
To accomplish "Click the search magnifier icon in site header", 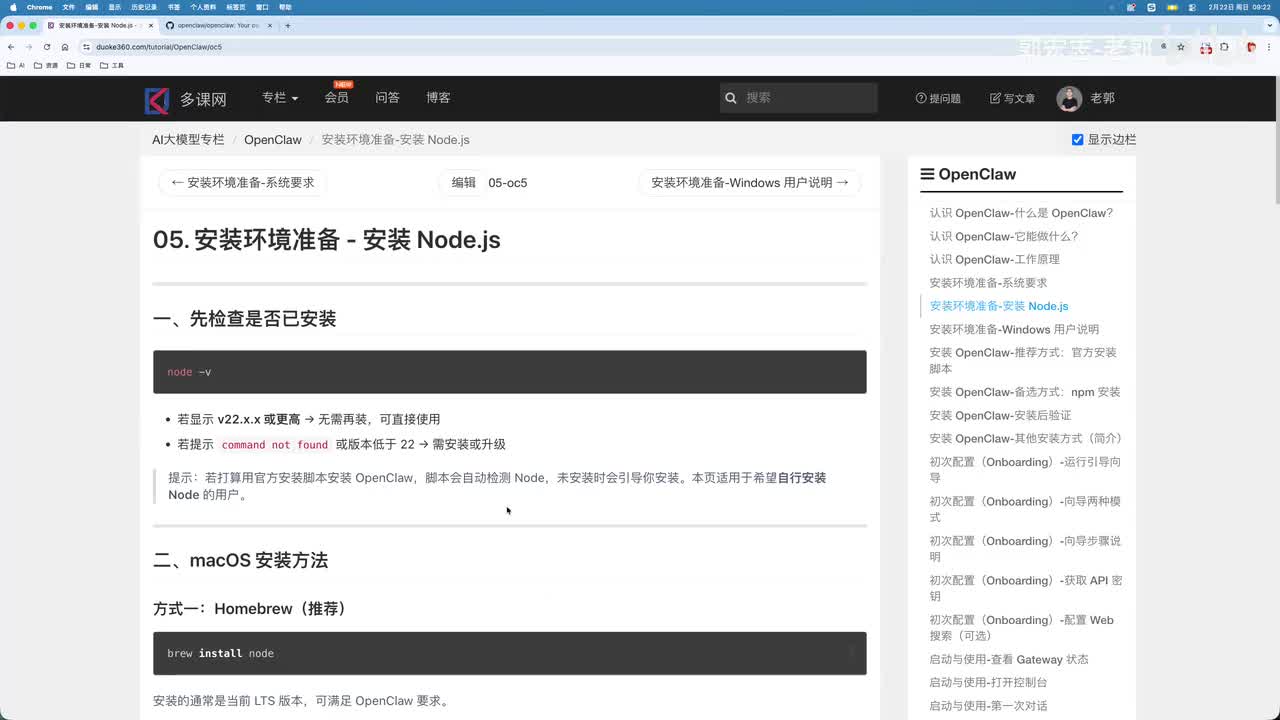I will [x=731, y=98].
